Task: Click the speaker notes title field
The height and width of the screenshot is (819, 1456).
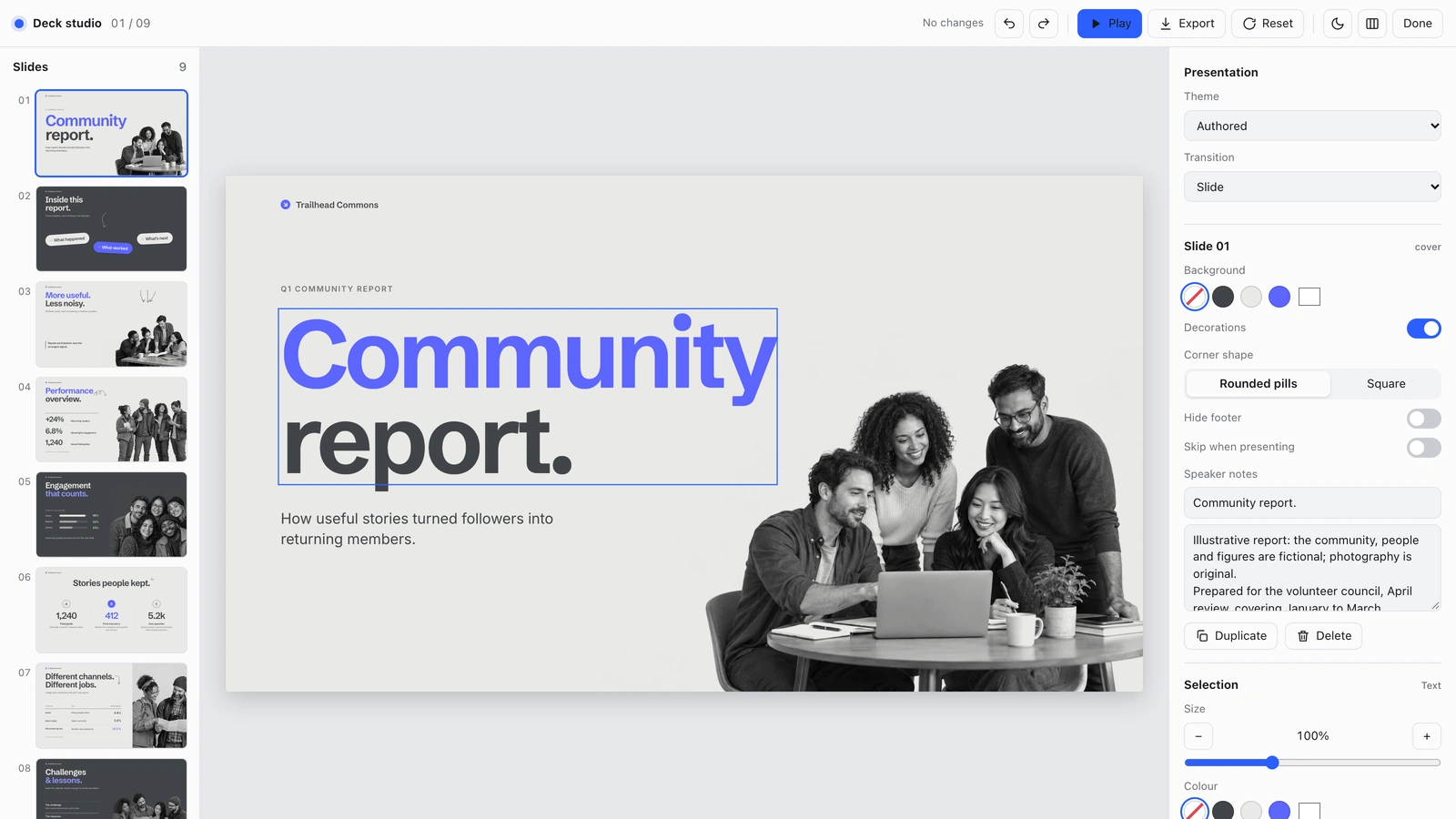Action: point(1312,502)
